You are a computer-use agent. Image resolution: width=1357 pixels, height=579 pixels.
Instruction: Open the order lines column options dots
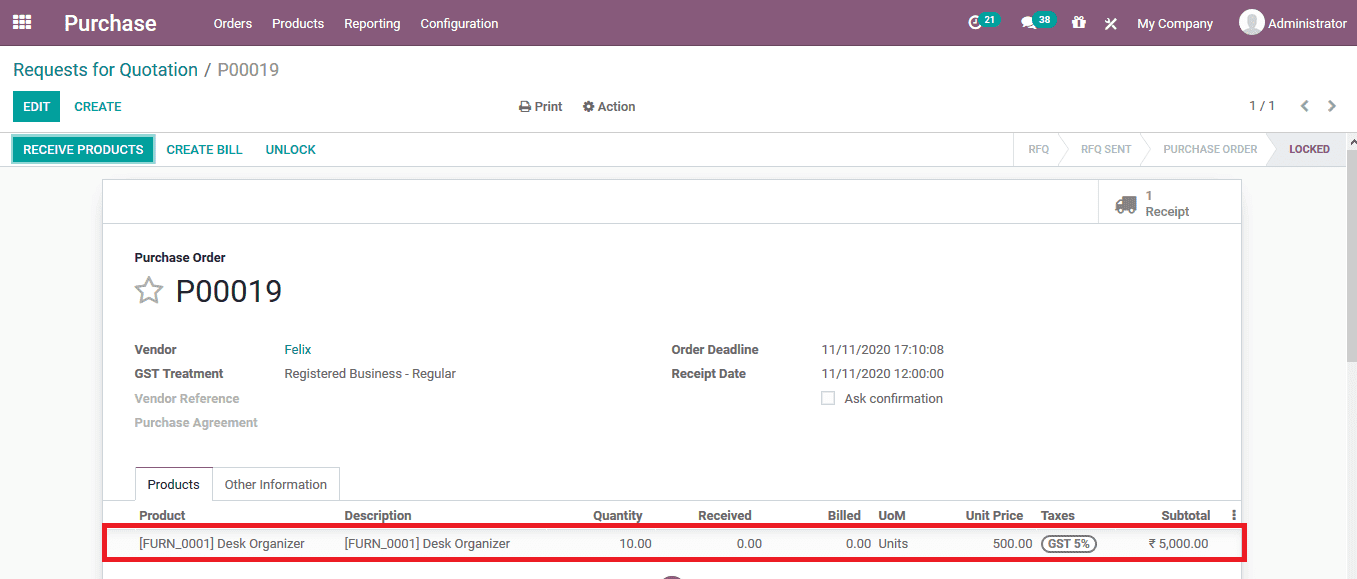click(x=1233, y=515)
